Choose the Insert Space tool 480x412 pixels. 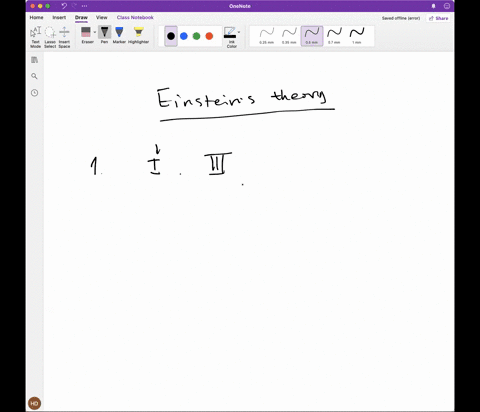pyautogui.click(x=64, y=37)
